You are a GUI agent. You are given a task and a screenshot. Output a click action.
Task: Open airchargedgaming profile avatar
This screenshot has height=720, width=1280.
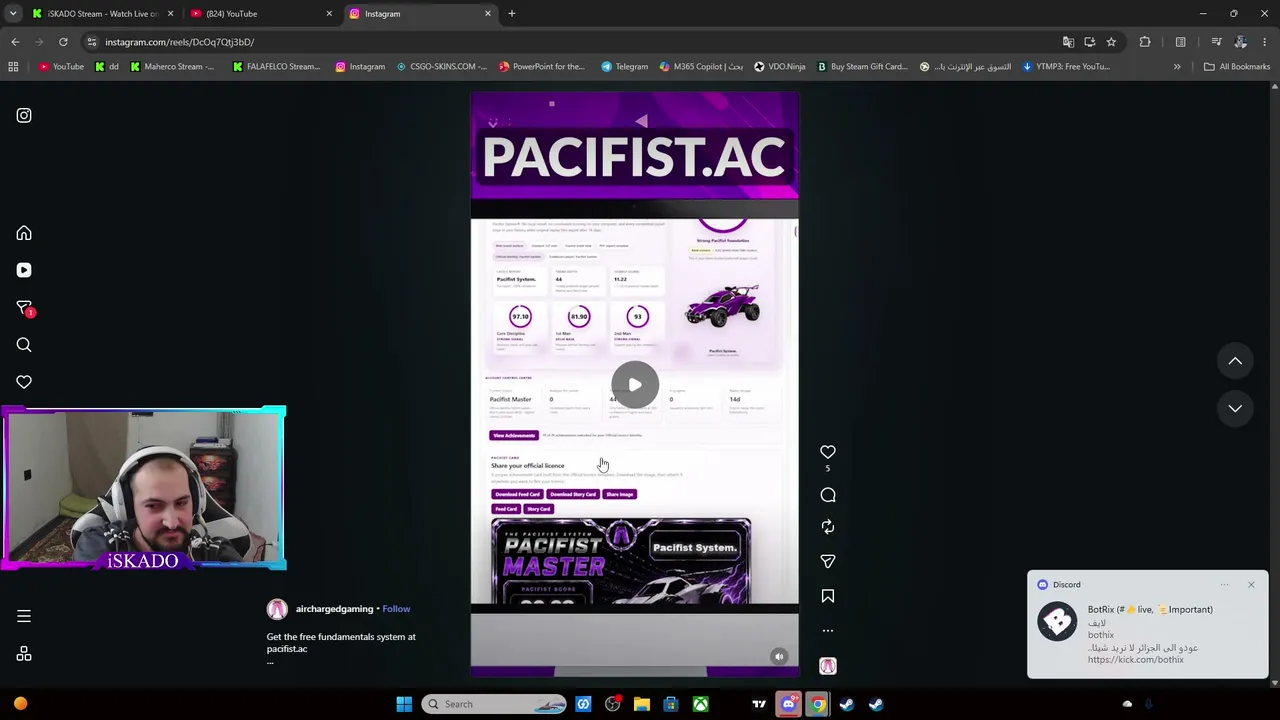[x=277, y=609]
